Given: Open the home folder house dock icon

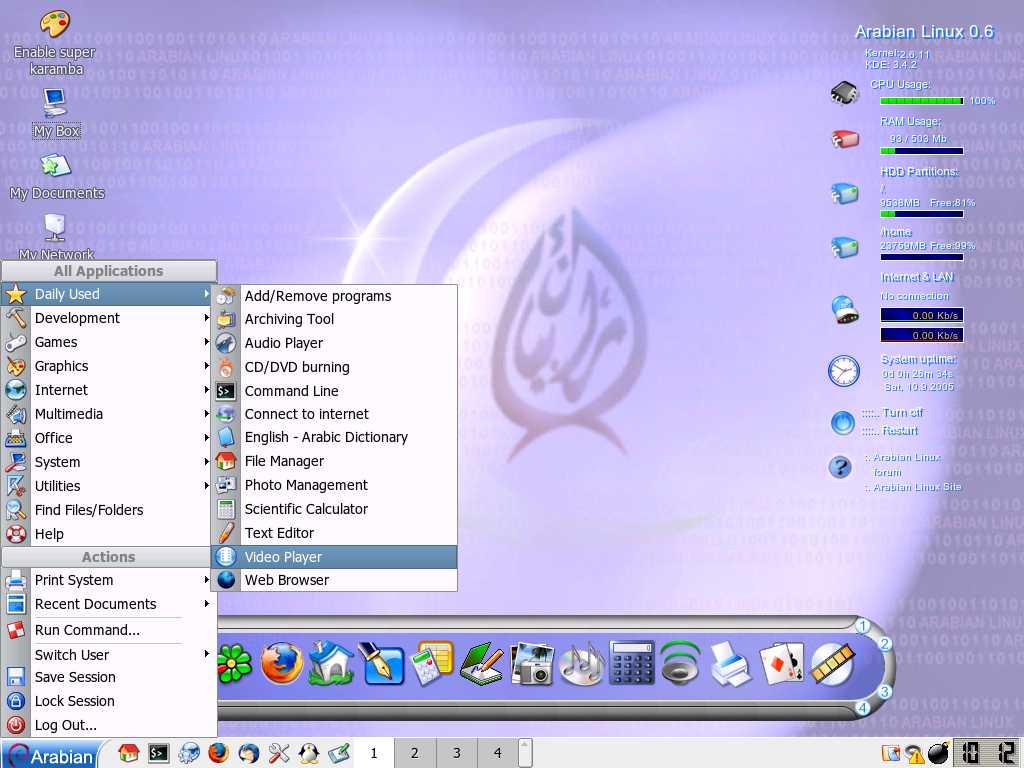Looking at the screenshot, I should click(x=331, y=664).
